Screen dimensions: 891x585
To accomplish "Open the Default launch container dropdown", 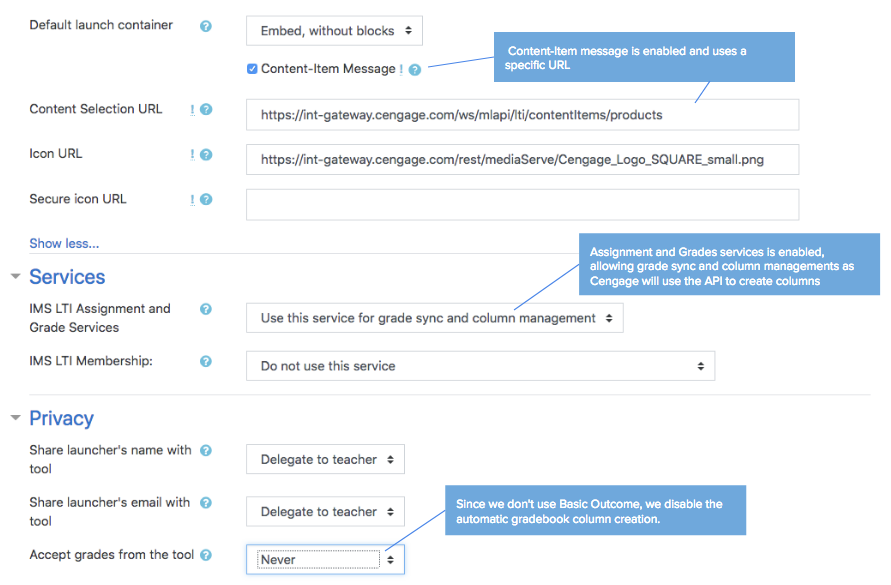I will [334, 31].
